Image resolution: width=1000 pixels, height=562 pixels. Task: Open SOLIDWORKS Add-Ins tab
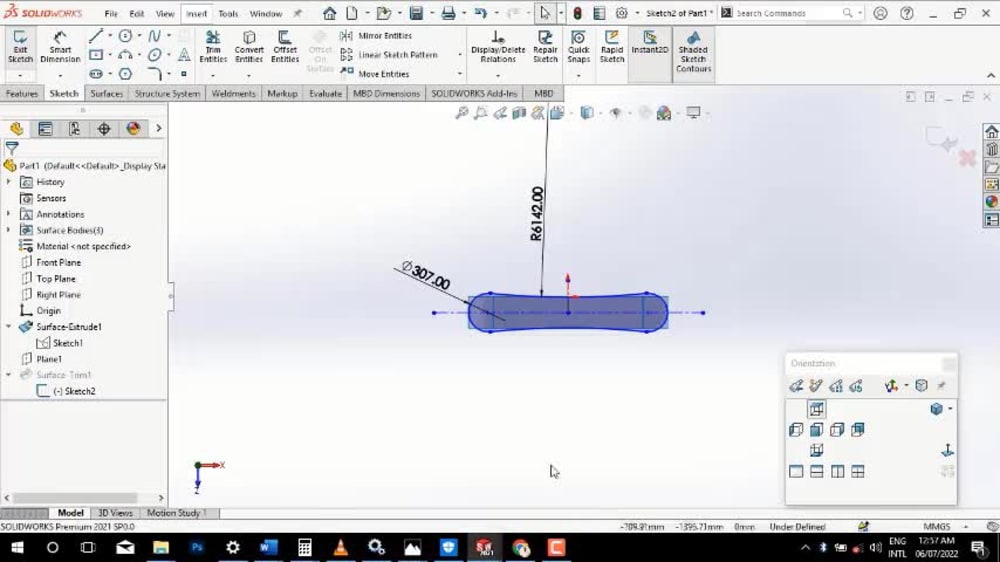tap(474, 94)
